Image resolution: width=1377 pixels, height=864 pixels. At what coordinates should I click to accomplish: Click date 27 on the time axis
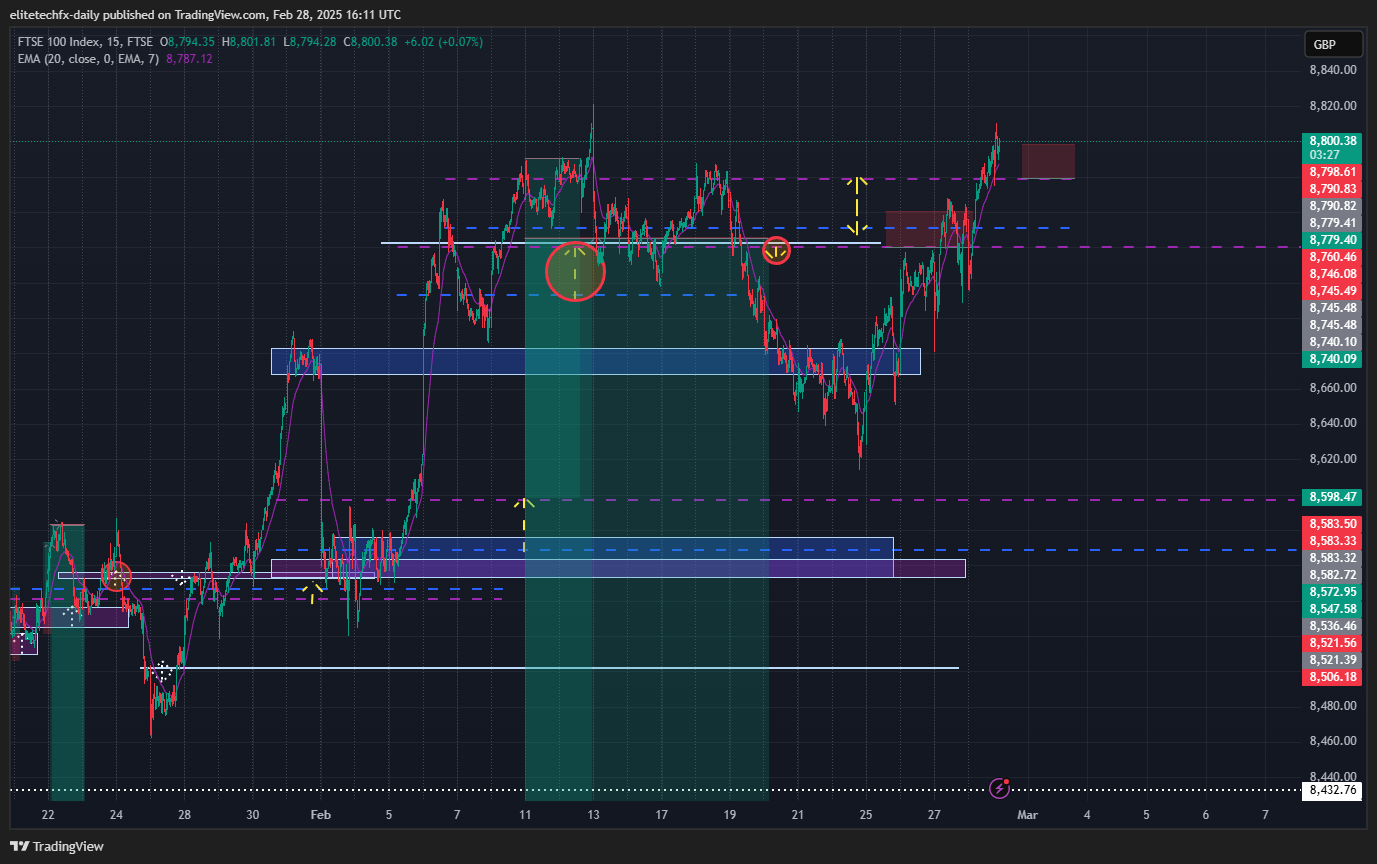[x=933, y=815]
